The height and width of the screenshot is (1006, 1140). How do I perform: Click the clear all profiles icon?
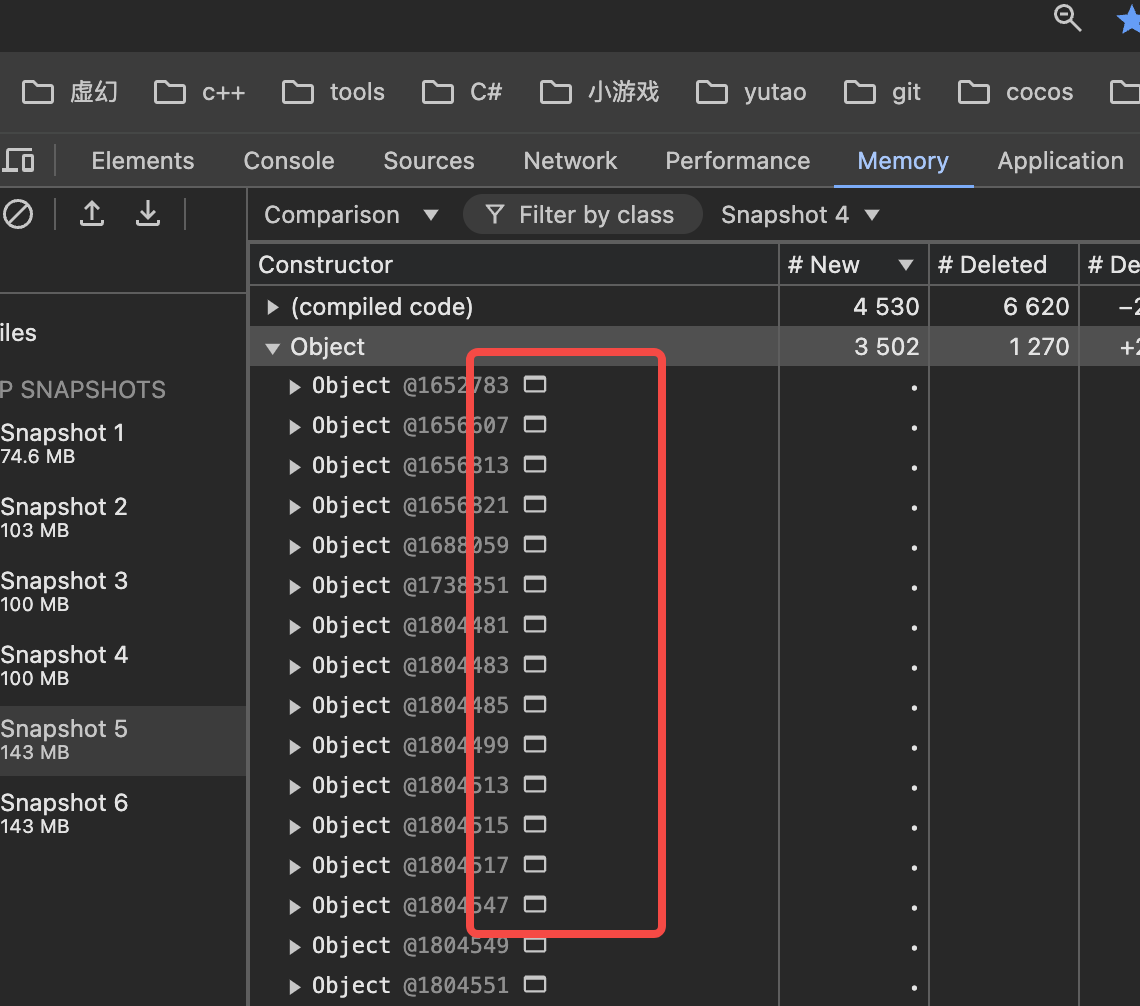17,214
